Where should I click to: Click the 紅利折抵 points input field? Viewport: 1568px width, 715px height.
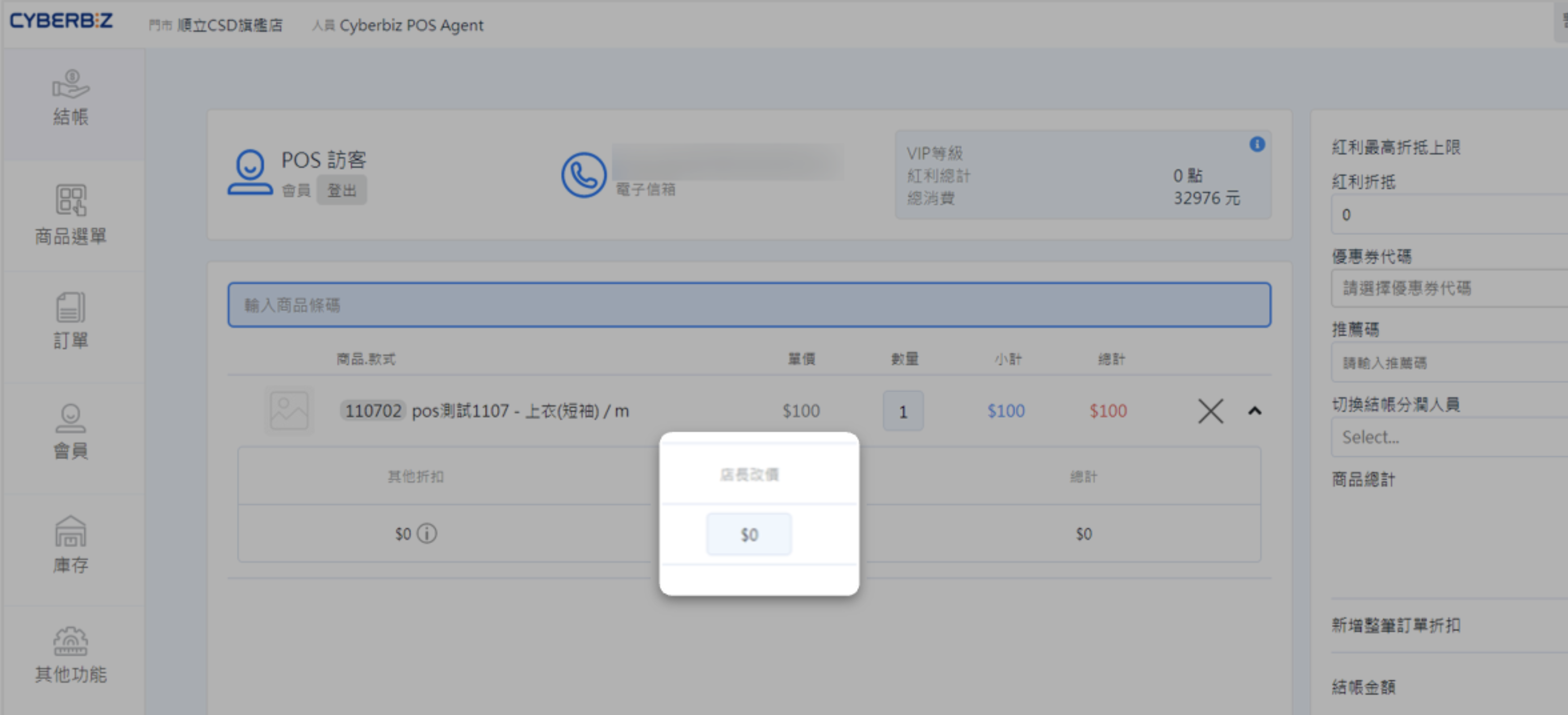click(x=1449, y=215)
